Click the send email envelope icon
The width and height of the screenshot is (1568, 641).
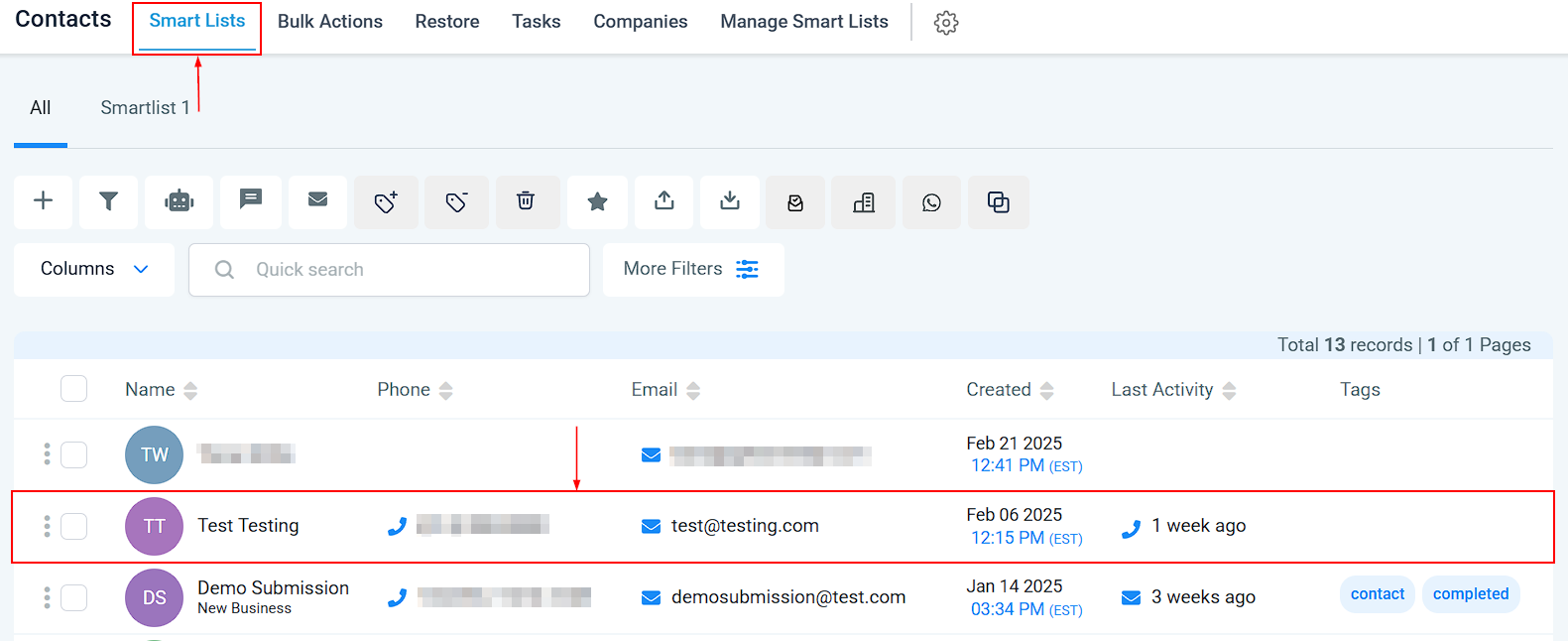(317, 200)
